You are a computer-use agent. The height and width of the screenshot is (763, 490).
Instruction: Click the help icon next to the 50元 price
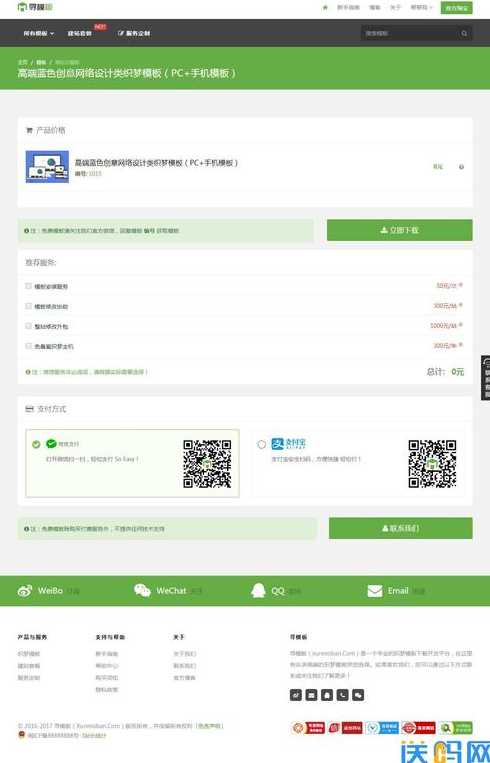461,285
